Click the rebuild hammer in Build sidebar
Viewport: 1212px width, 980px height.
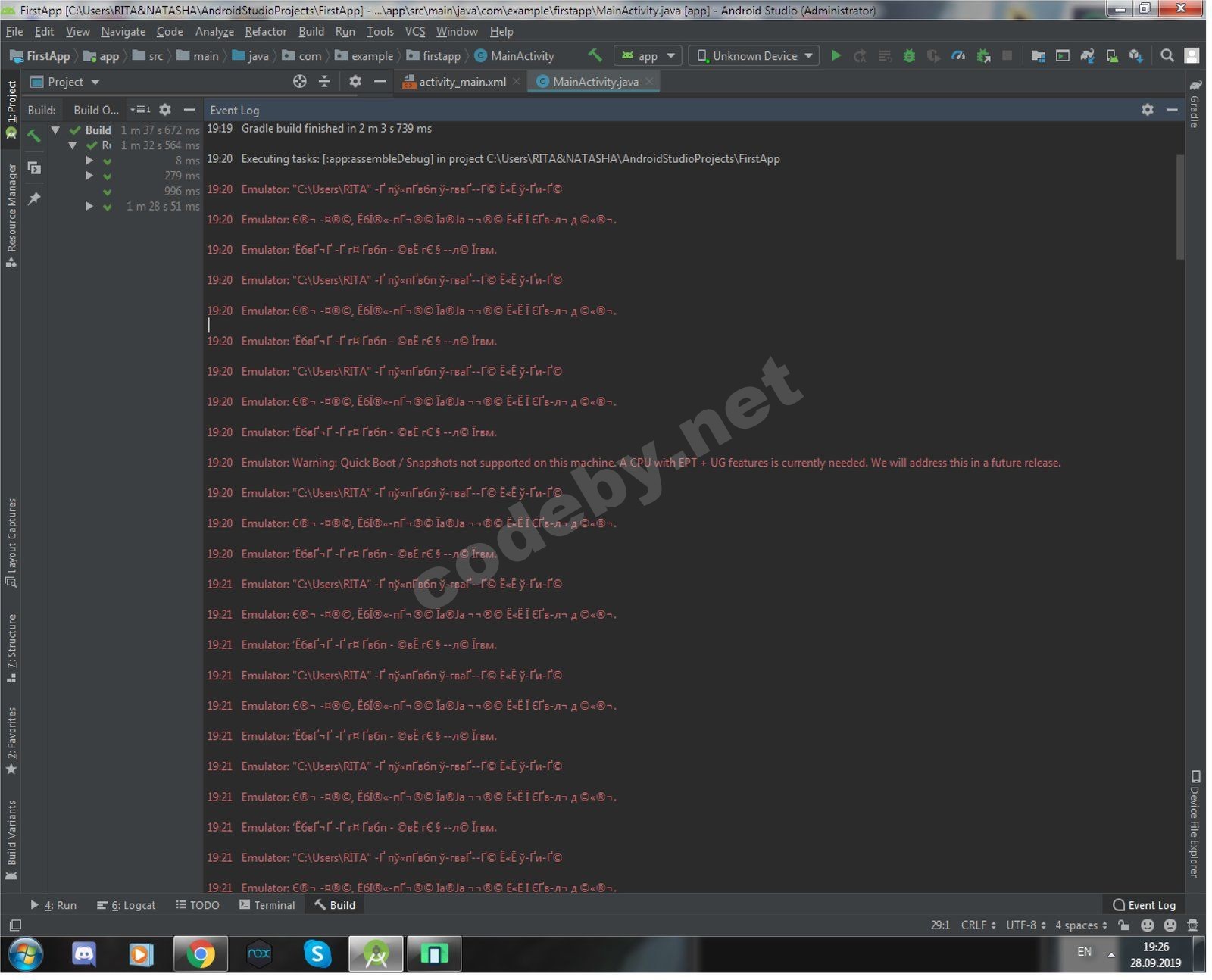tap(34, 136)
